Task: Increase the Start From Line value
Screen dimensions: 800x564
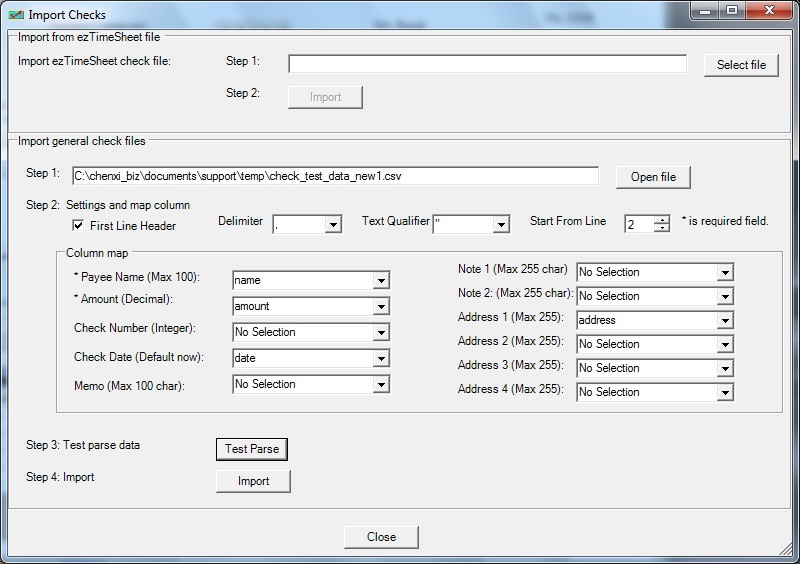Action: (661, 220)
